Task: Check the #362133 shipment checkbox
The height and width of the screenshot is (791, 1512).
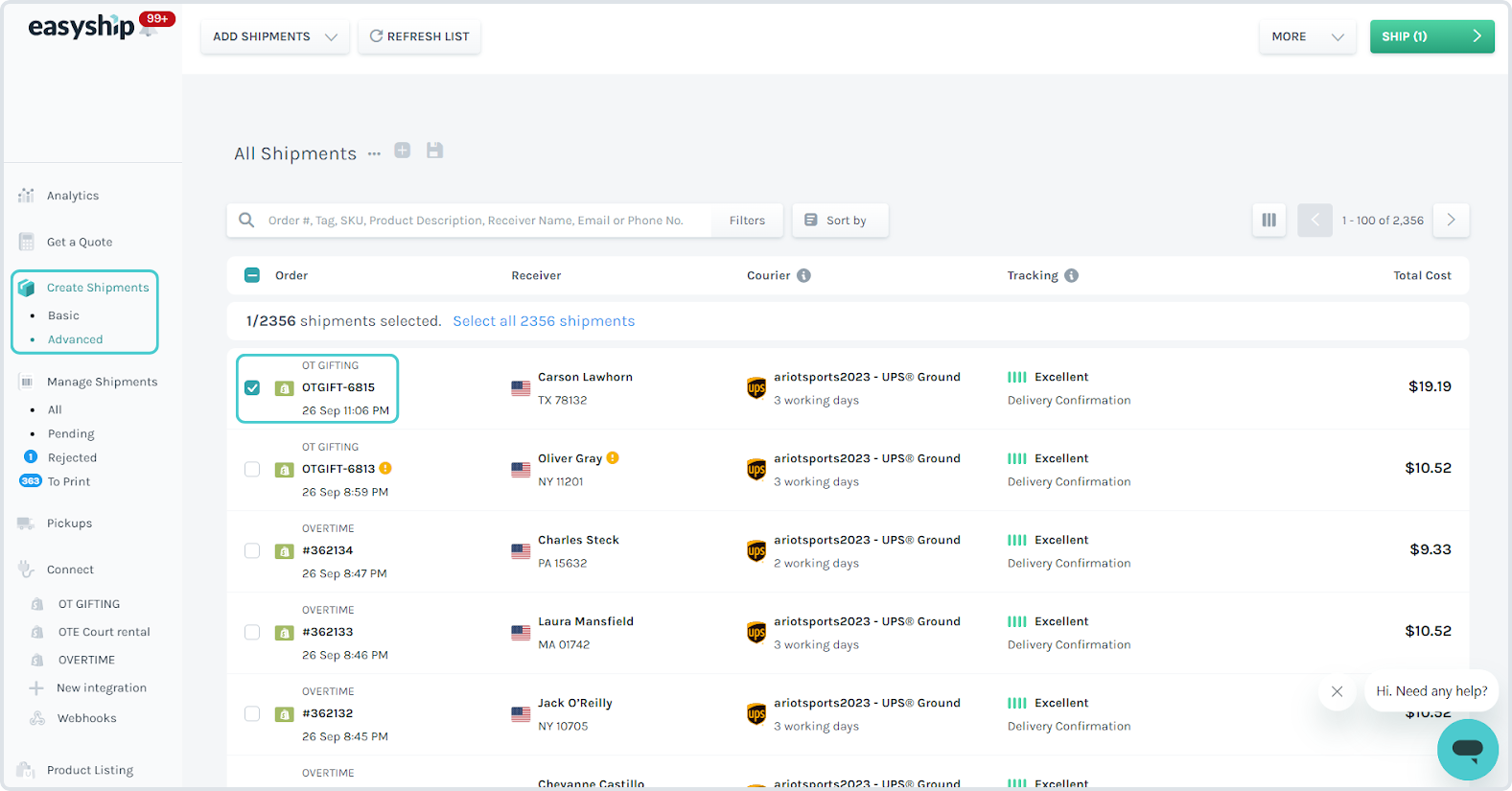Action: pos(252,633)
